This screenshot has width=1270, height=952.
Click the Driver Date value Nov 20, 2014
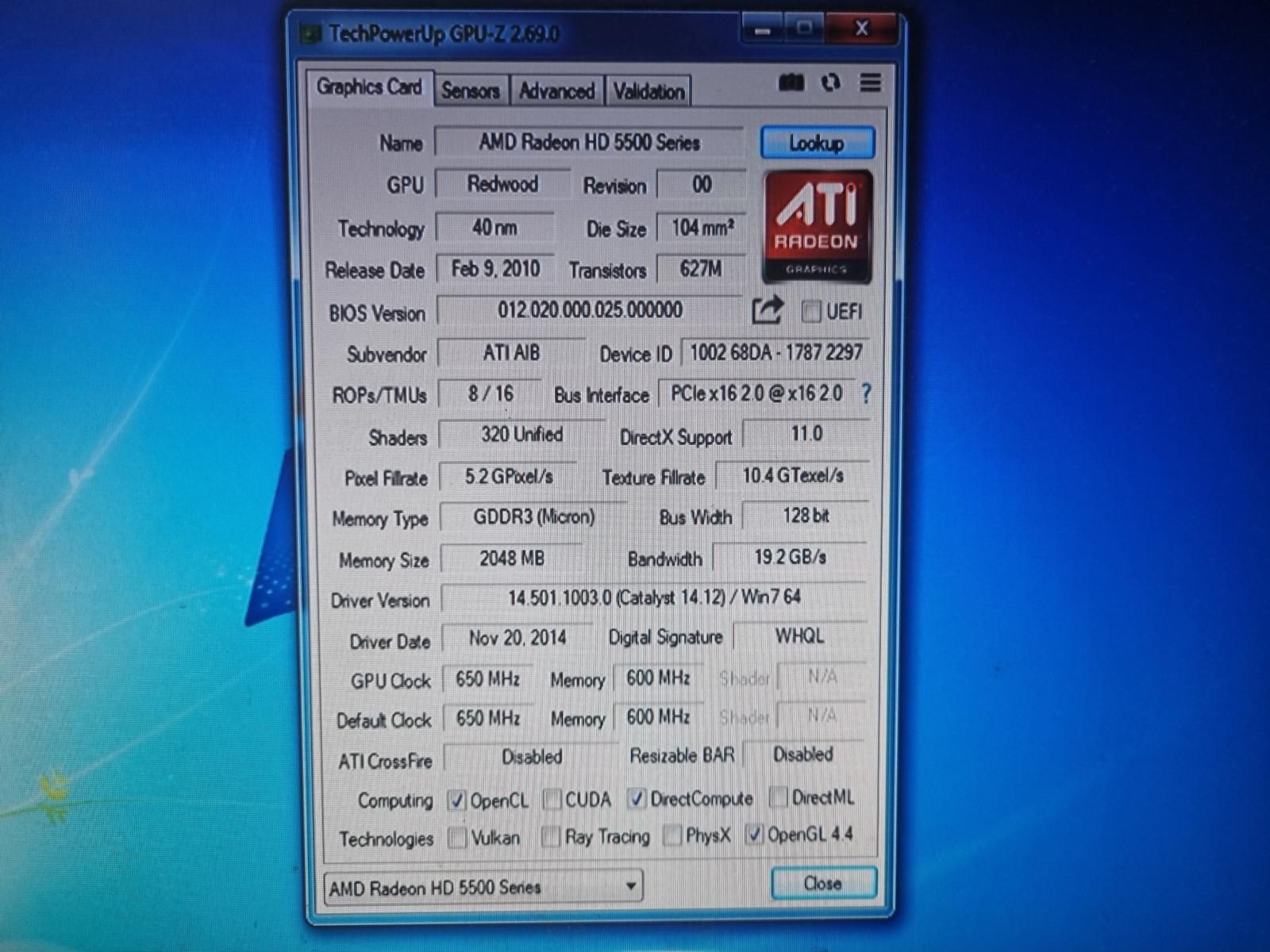tap(517, 638)
